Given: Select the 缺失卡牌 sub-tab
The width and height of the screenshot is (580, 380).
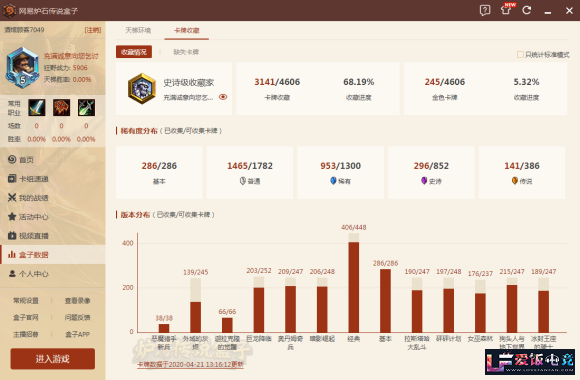Looking at the screenshot, I should (x=186, y=52).
